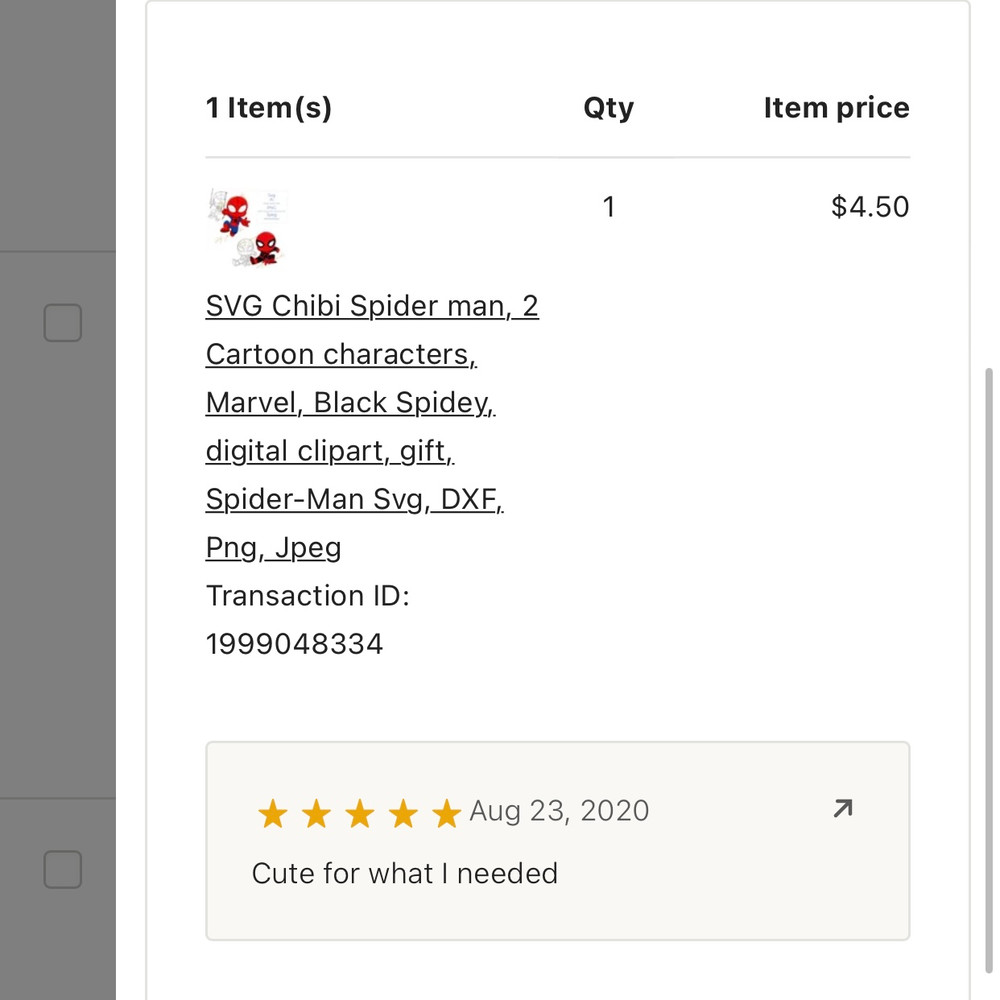
Task: Click the '1 Item(s)' header
Action: 268,108
